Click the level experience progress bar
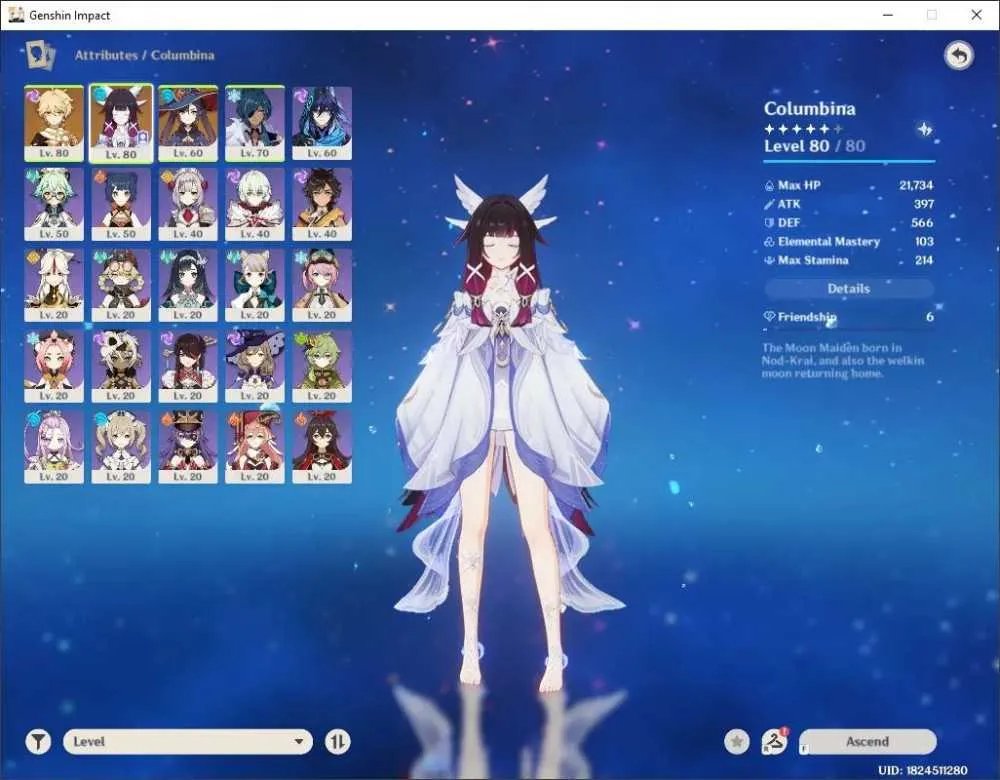This screenshot has height=780, width=1000. click(849, 161)
